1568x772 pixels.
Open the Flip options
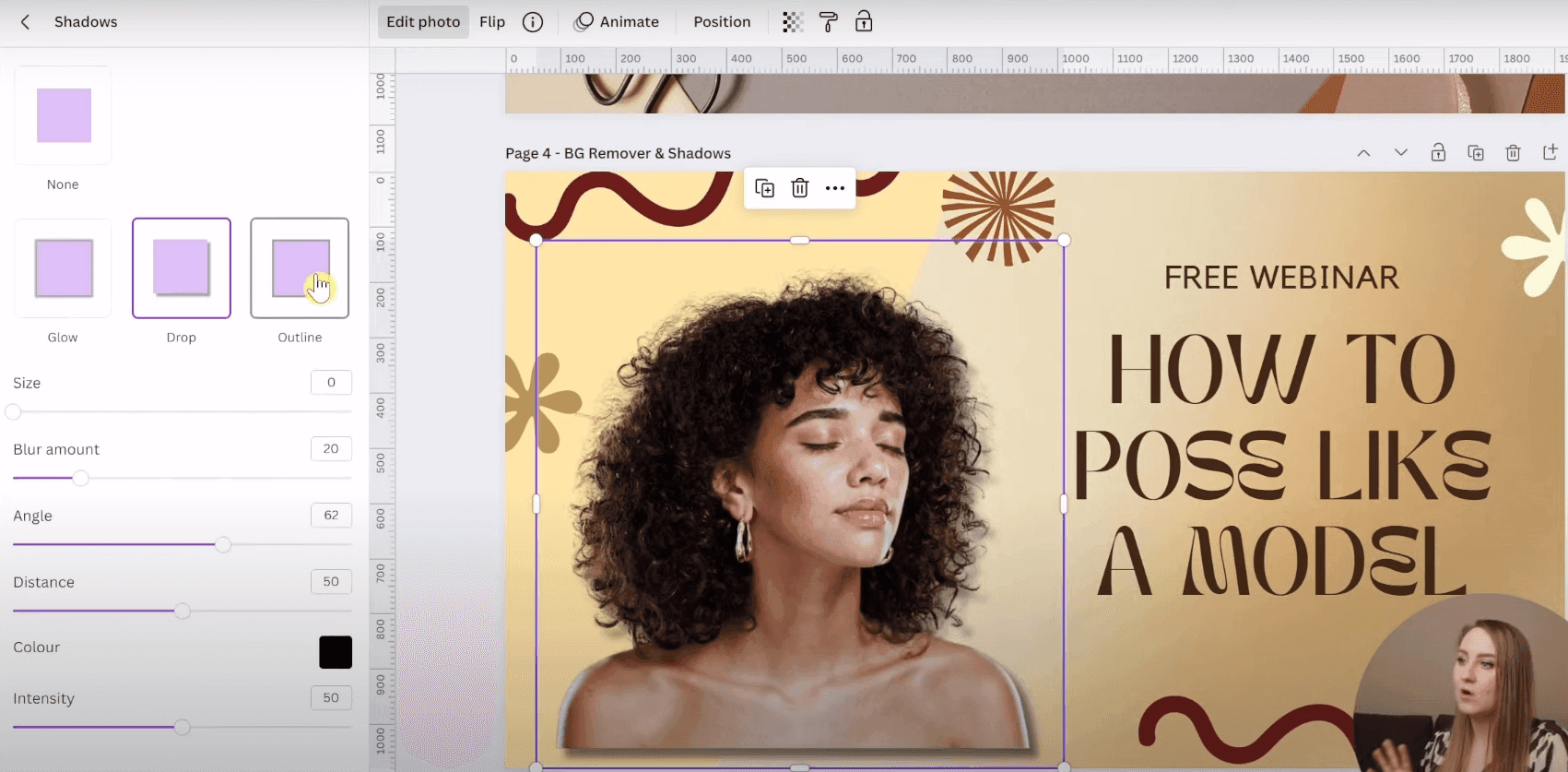coord(492,22)
